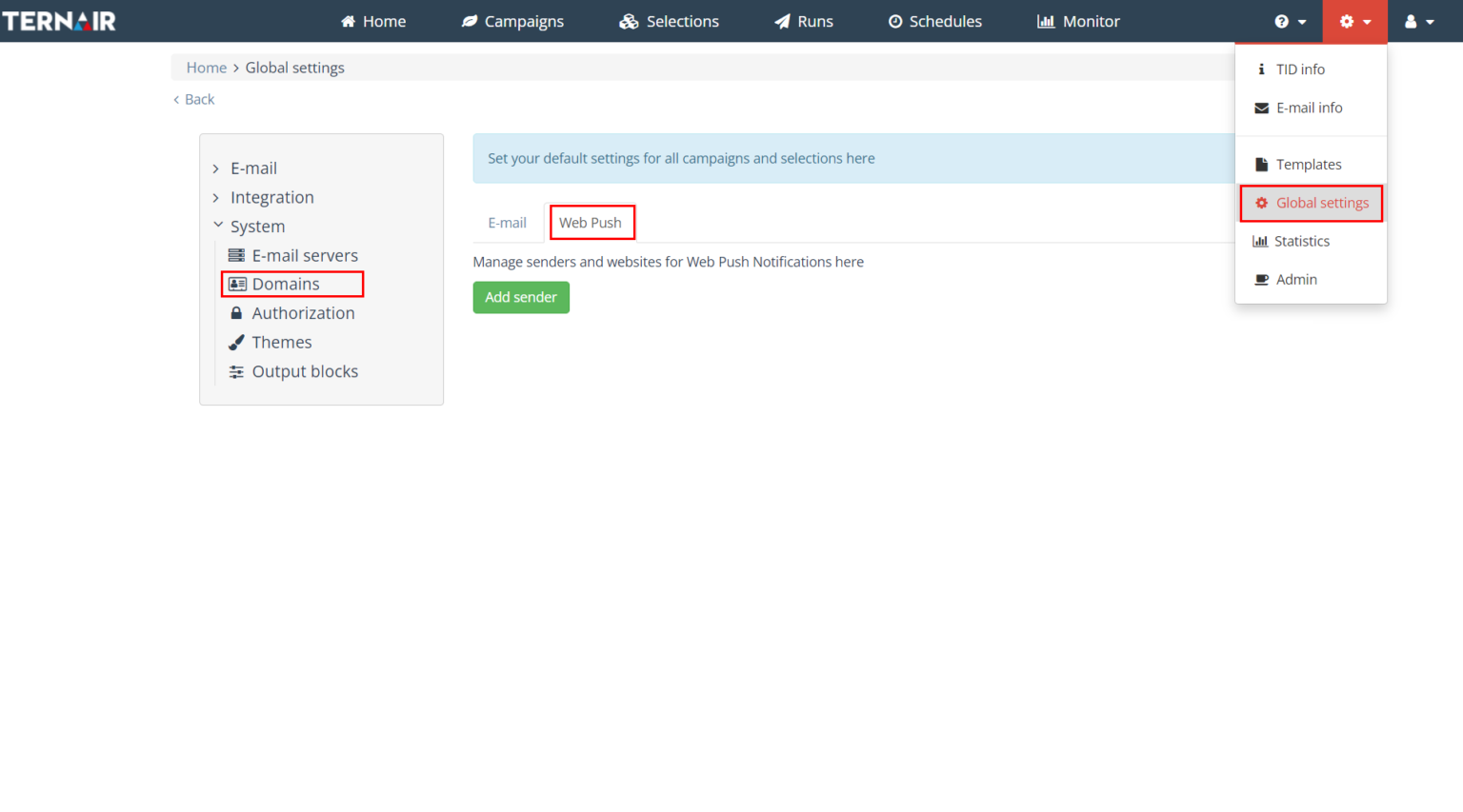Go back using the Back link
Image resolution: width=1463 pixels, height=812 pixels.
(x=194, y=99)
